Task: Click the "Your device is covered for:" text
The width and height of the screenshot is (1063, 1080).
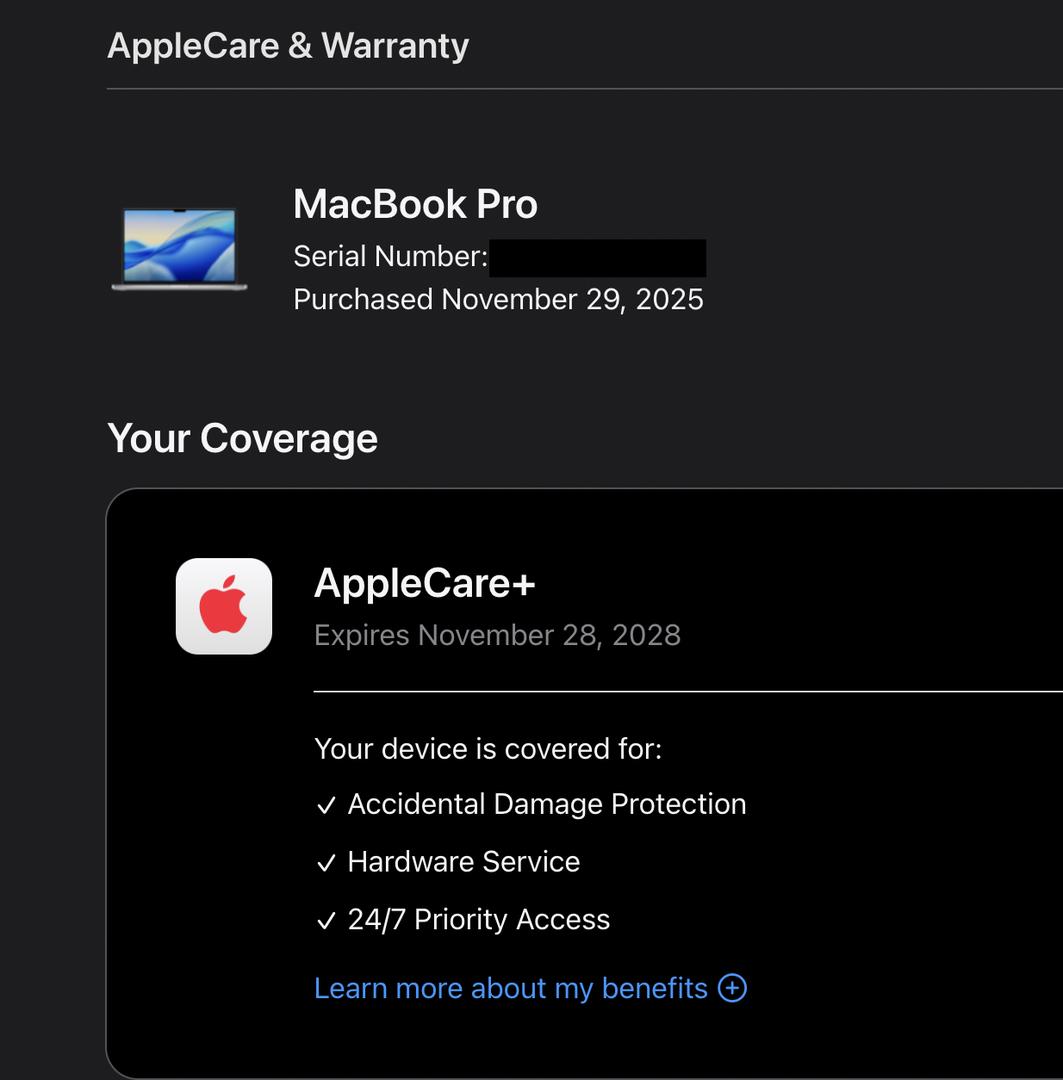Action: click(x=488, y=749)
